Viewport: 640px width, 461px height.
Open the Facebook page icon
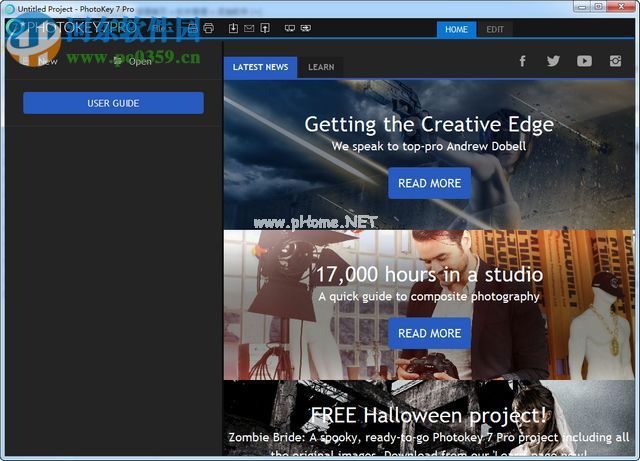pyautogui.click(x=522, y=61)
